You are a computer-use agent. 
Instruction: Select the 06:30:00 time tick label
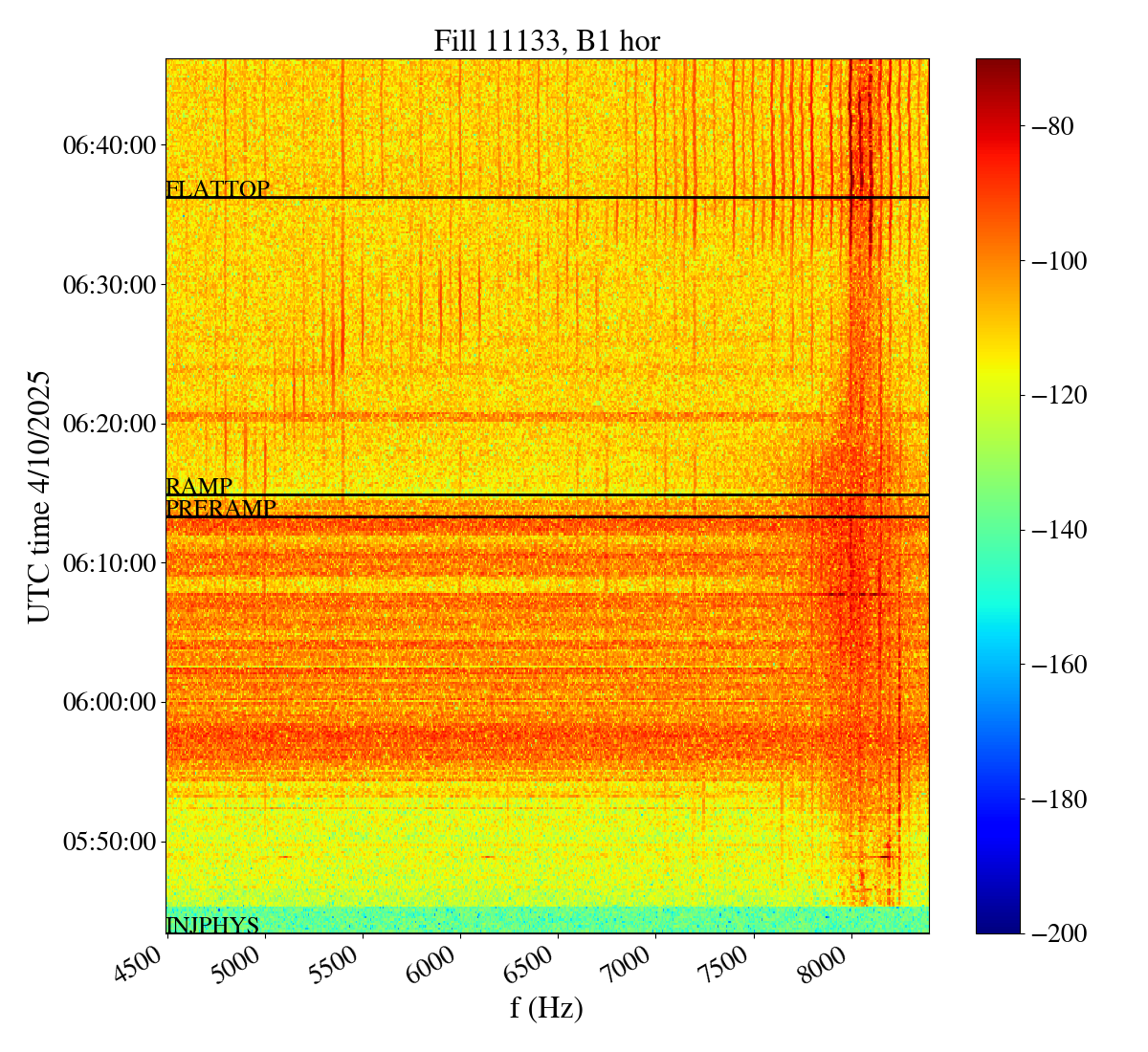pyautogui.click(x=109, y=285)
